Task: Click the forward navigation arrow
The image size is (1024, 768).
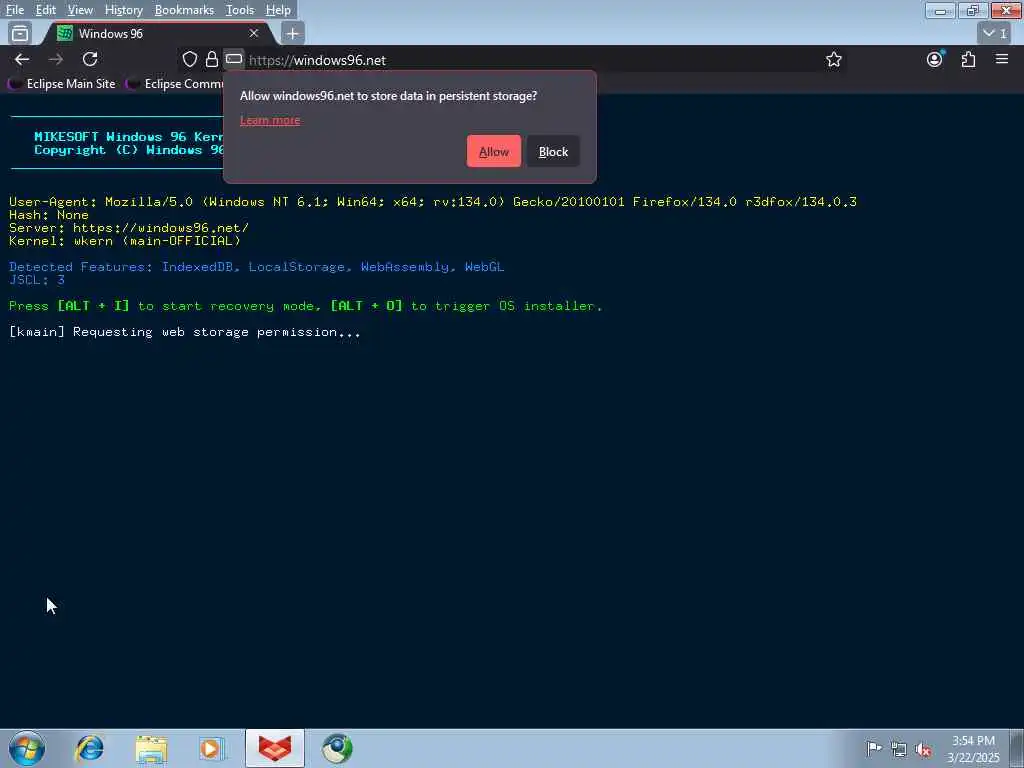Action: tap(56, 59)
